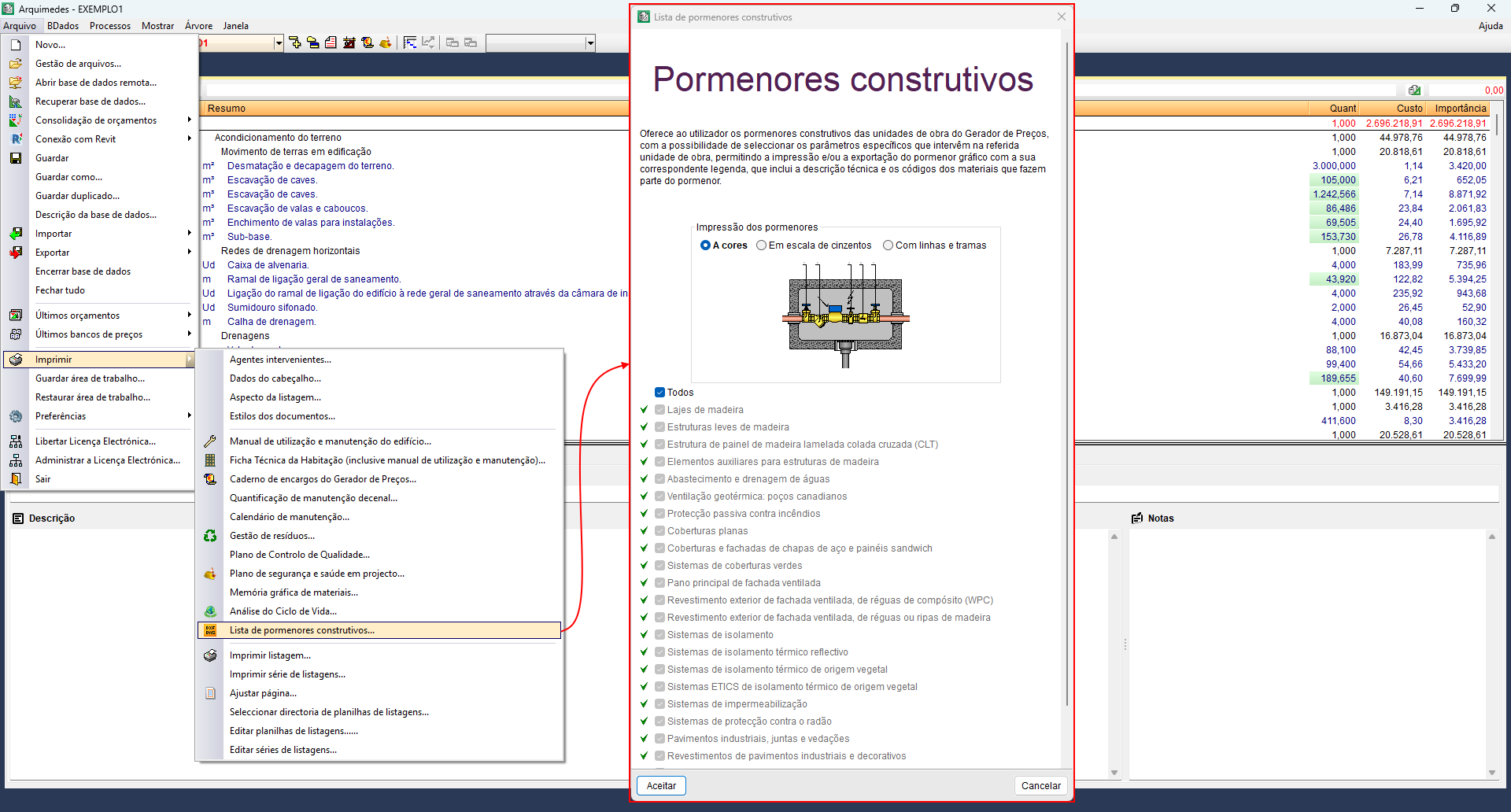Viewport: 1511px width, 812px height.
Task: Open the Gerador de Preços euro scroll icon
Action: click(368, 43)
